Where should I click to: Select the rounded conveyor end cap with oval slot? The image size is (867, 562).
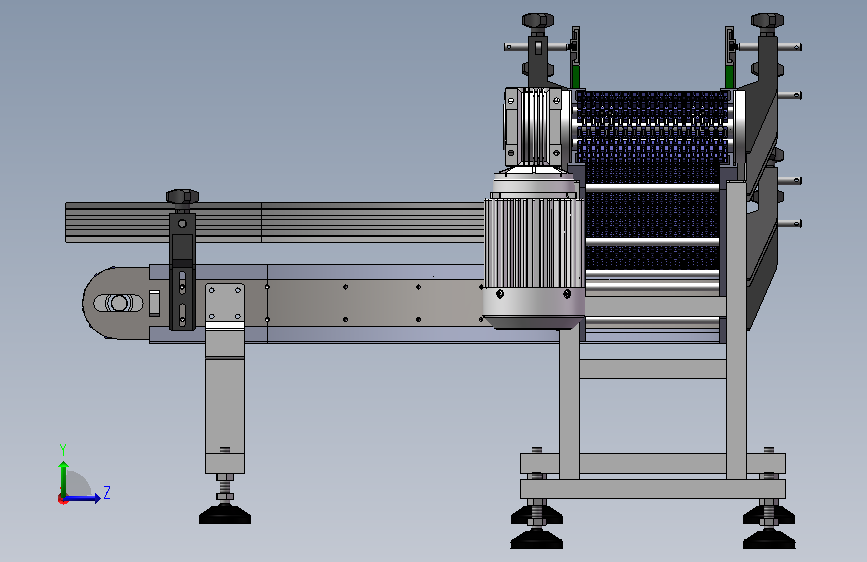116,303
